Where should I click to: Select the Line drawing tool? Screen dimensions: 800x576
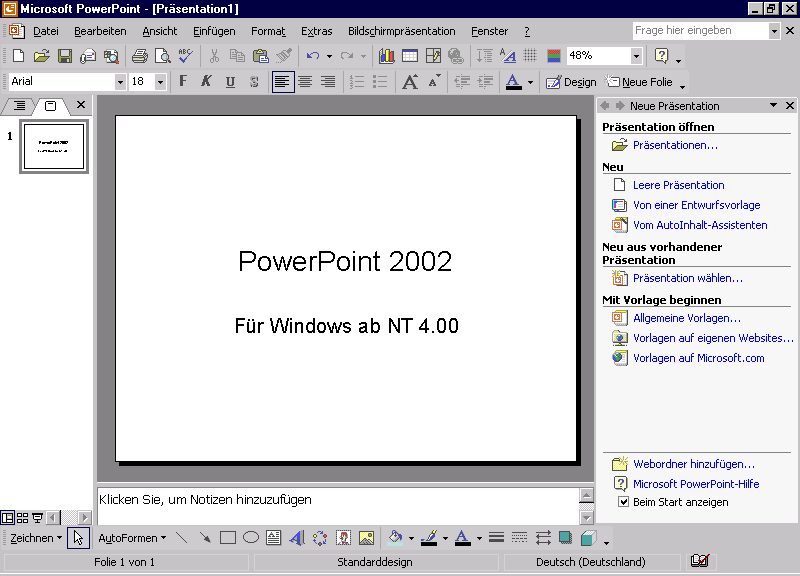[x=181, y=538]
